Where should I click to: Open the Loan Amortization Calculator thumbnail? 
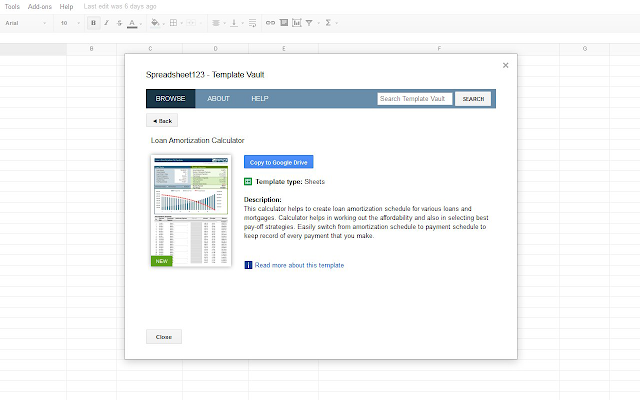pos(191,211)
